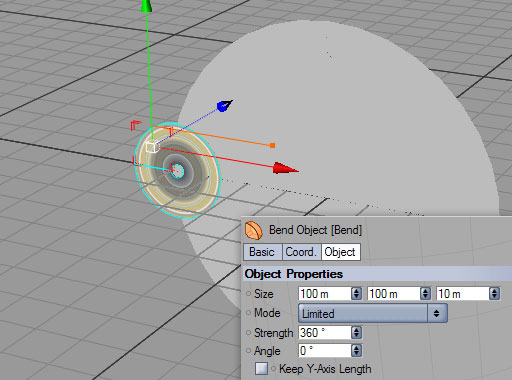Click the white axis origin cube
The image size is (512, 380).
pyautogui.click(x=152, y=147)
